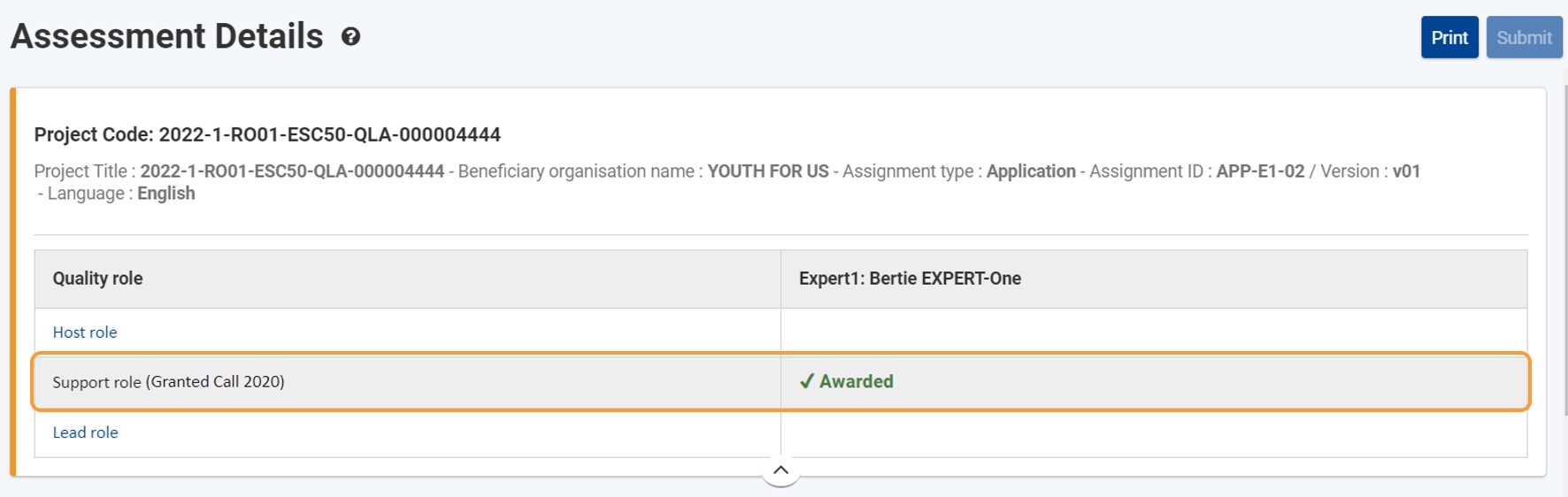Collapse the project panel with chevron-up
1568x497 pixels.
pyautogui.click(x=780, y=470)
